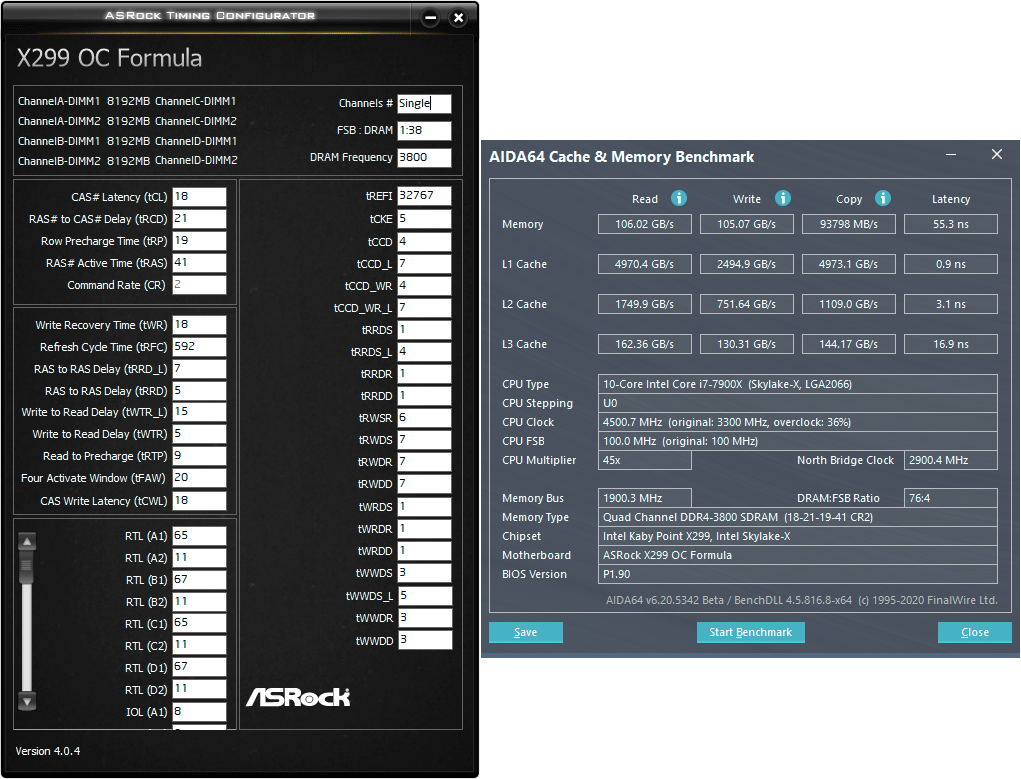The width and height of the screenshot is (1021, 779).
Task: Click the BIOS Version P1.90 field
Action: coord(798,574)
